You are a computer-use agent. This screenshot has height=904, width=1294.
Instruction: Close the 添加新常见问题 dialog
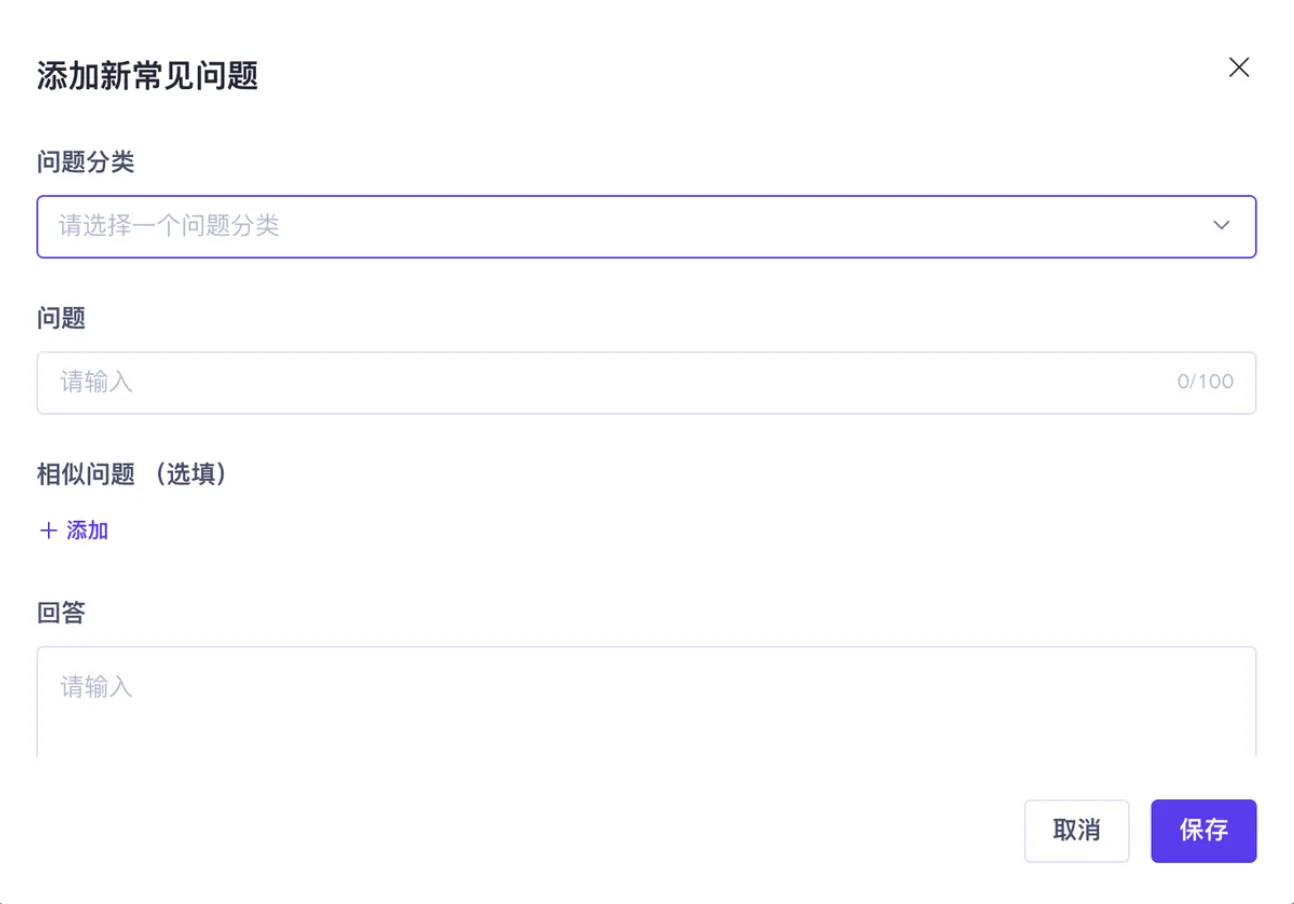[1239, 68]
